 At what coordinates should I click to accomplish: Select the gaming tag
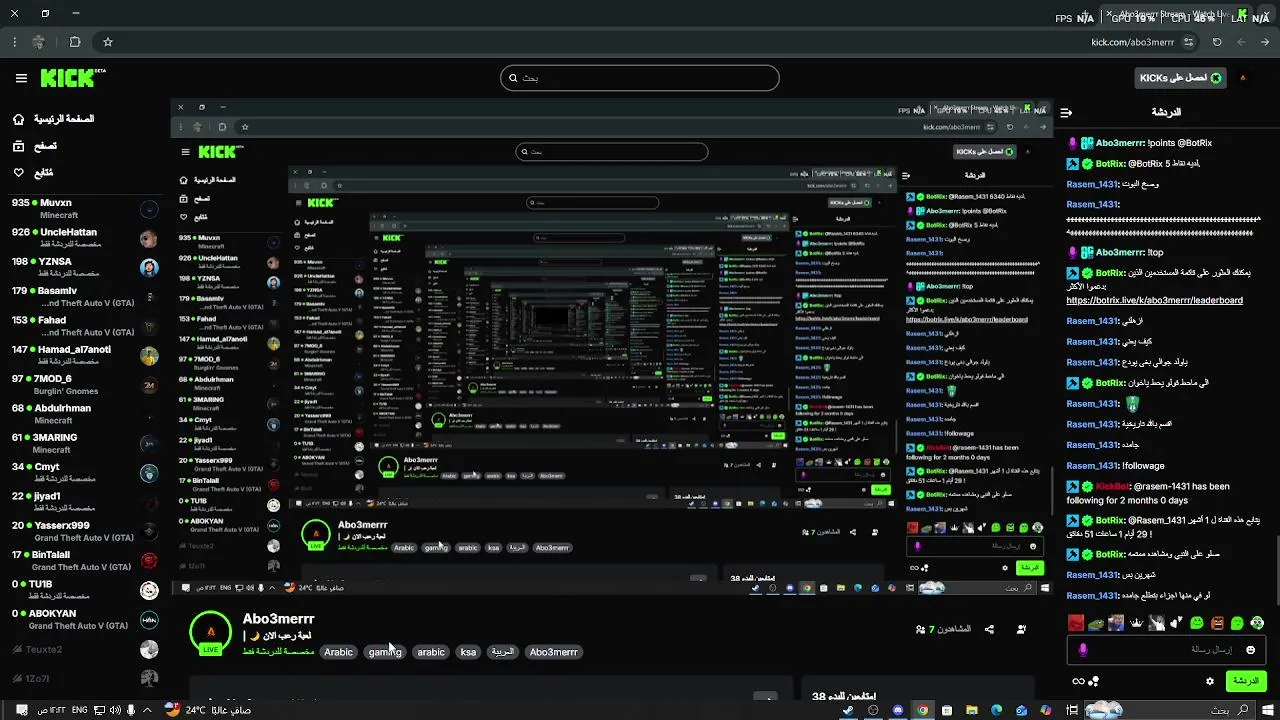click(385, 652)
